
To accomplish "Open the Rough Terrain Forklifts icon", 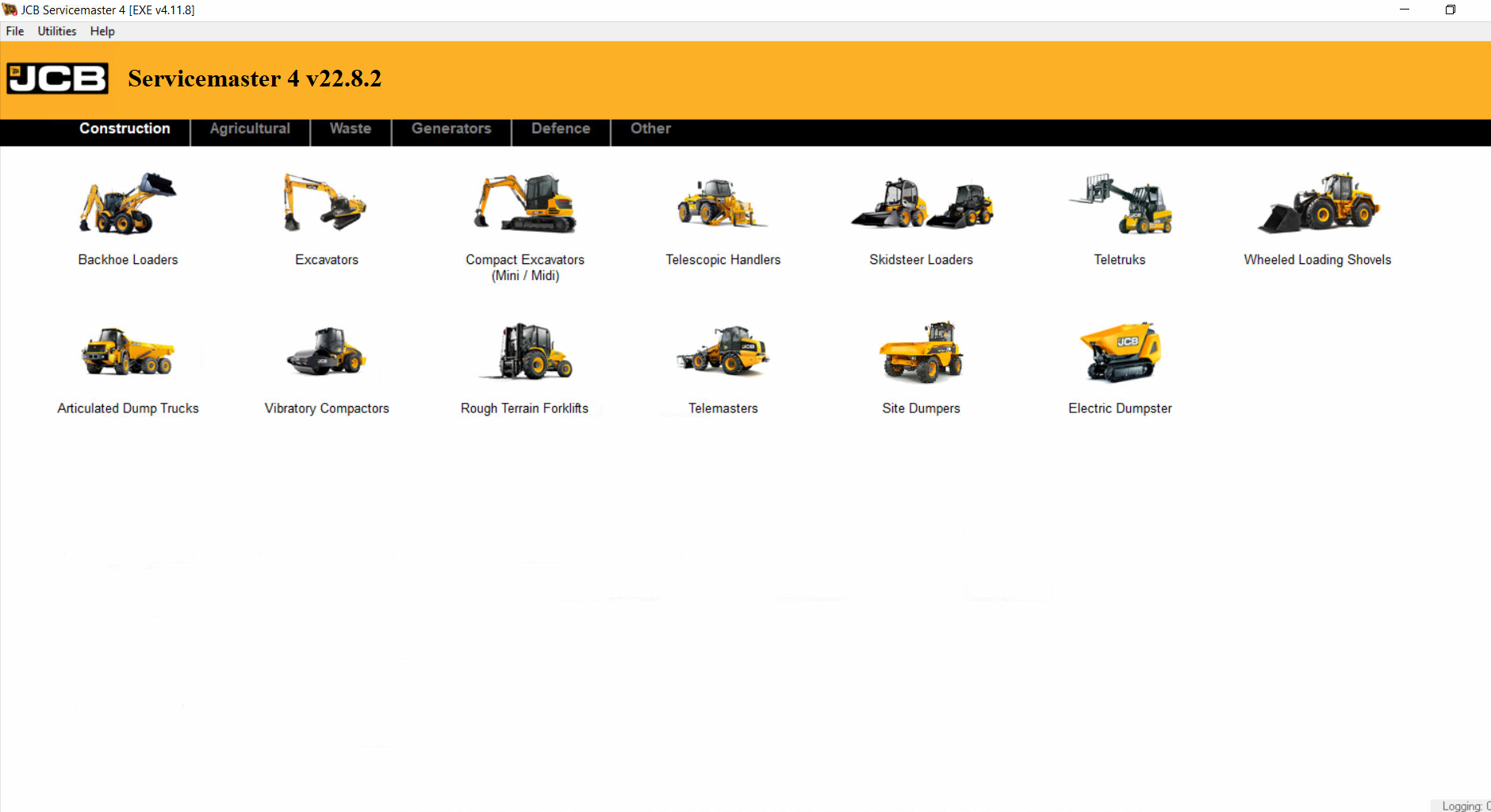I will [526, 350].
